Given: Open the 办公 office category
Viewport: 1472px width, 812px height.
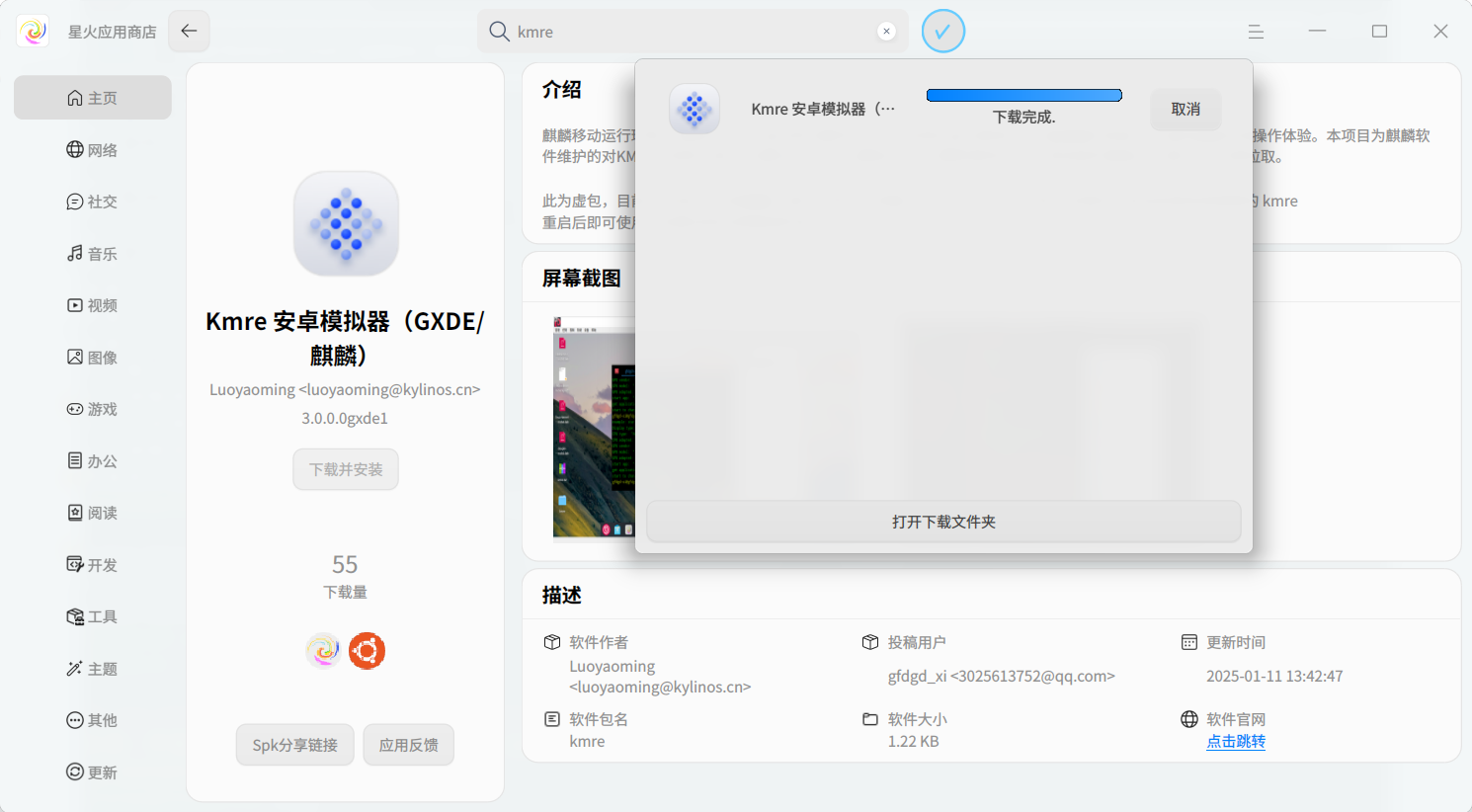Looking at the screenshot, I should tap(93, 461).
